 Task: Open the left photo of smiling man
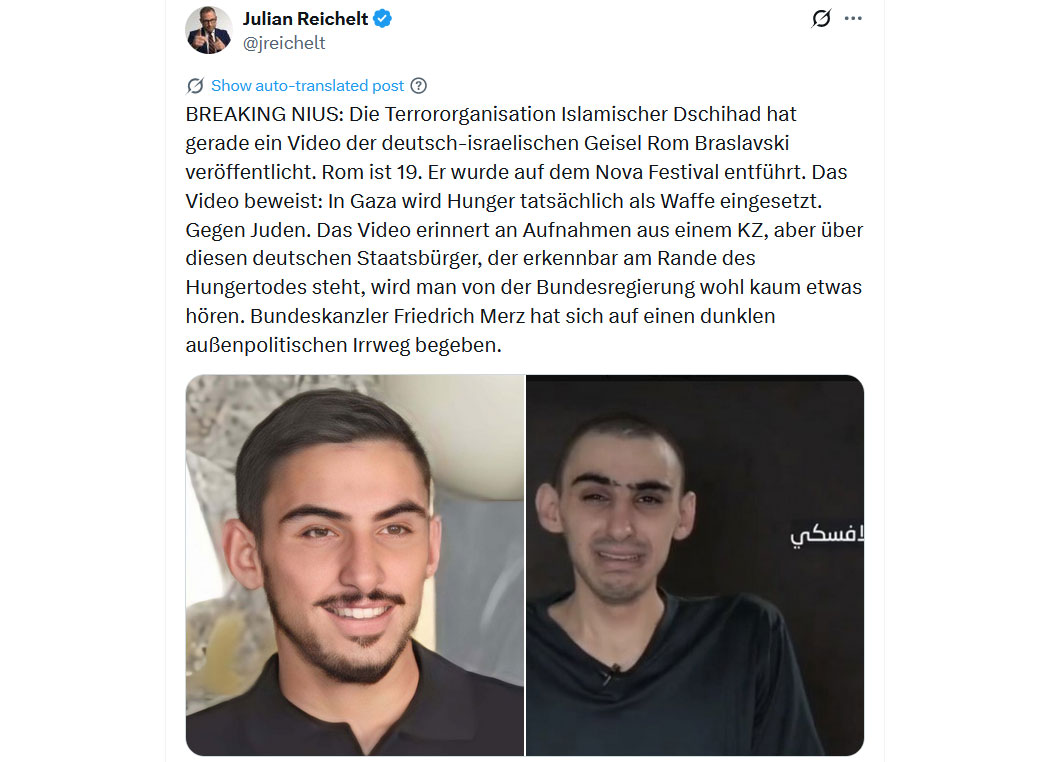point(355,565)
